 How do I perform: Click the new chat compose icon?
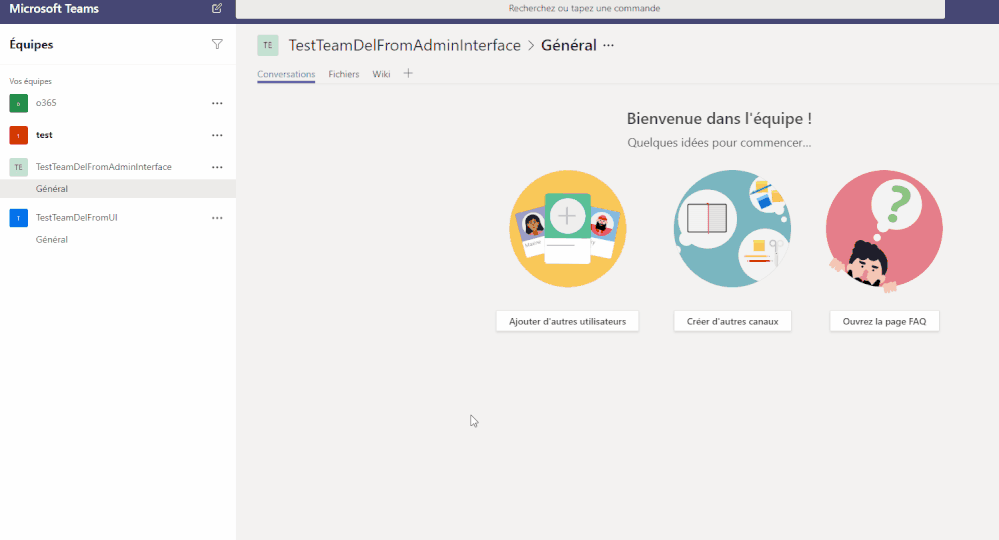point(217,8)
